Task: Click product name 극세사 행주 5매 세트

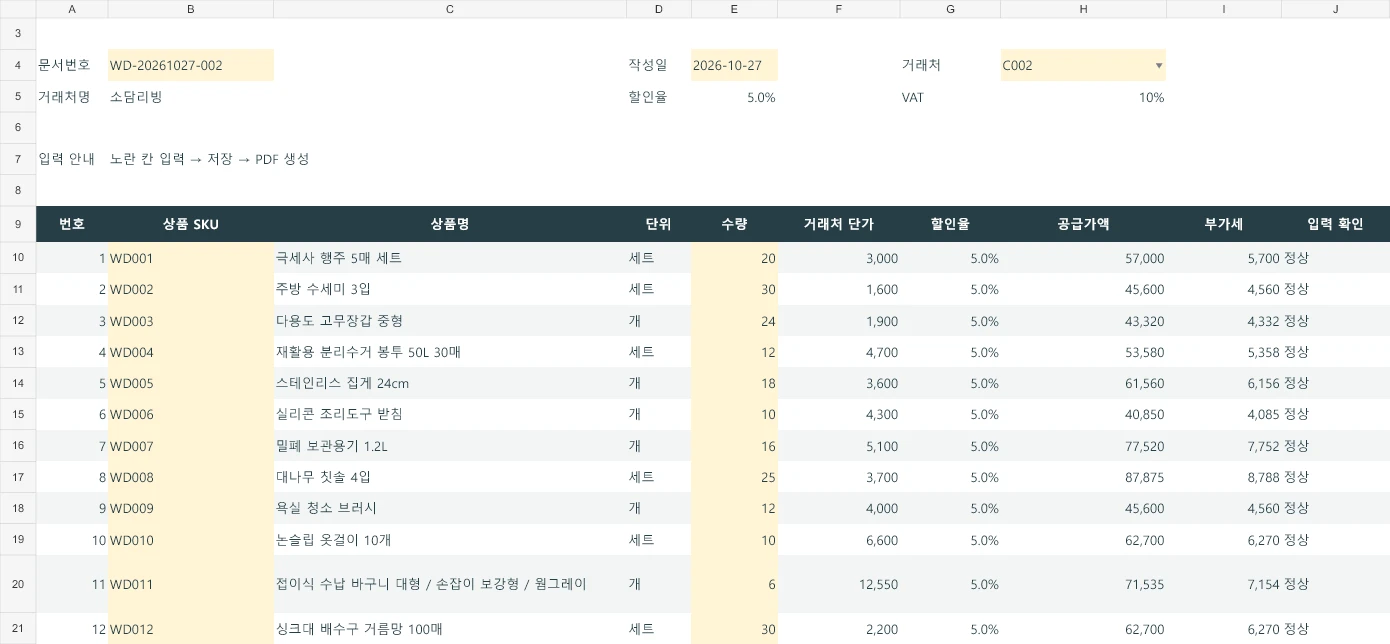Action: coord(339,258)
